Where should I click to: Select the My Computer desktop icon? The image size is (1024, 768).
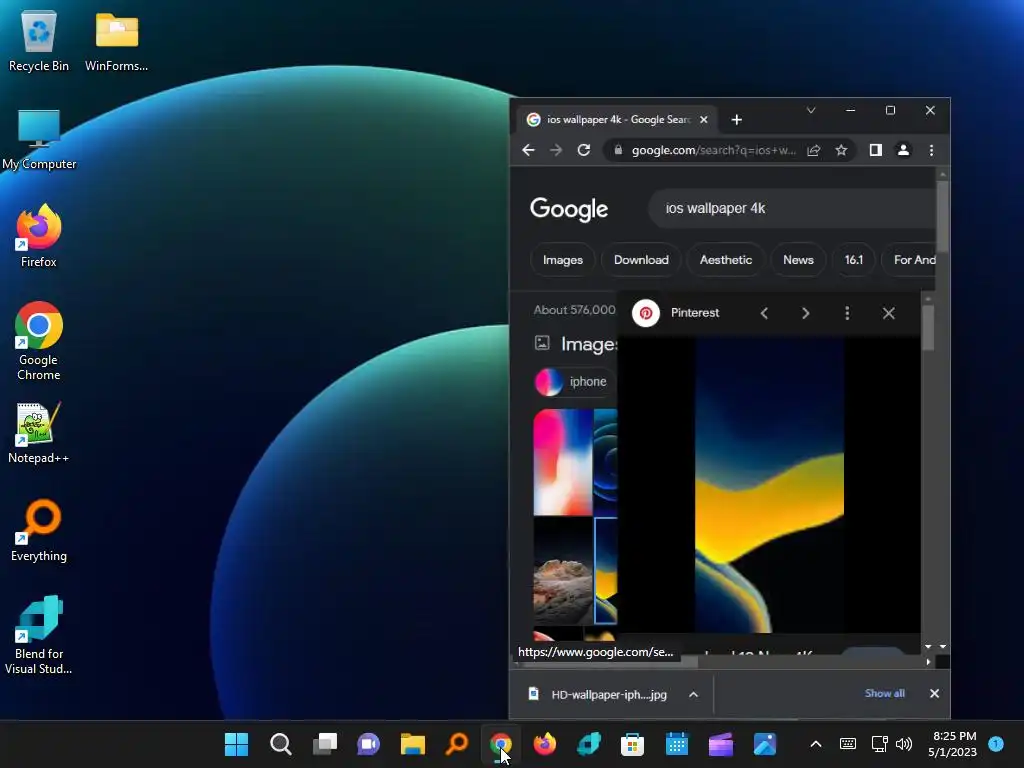click(39, 139)
